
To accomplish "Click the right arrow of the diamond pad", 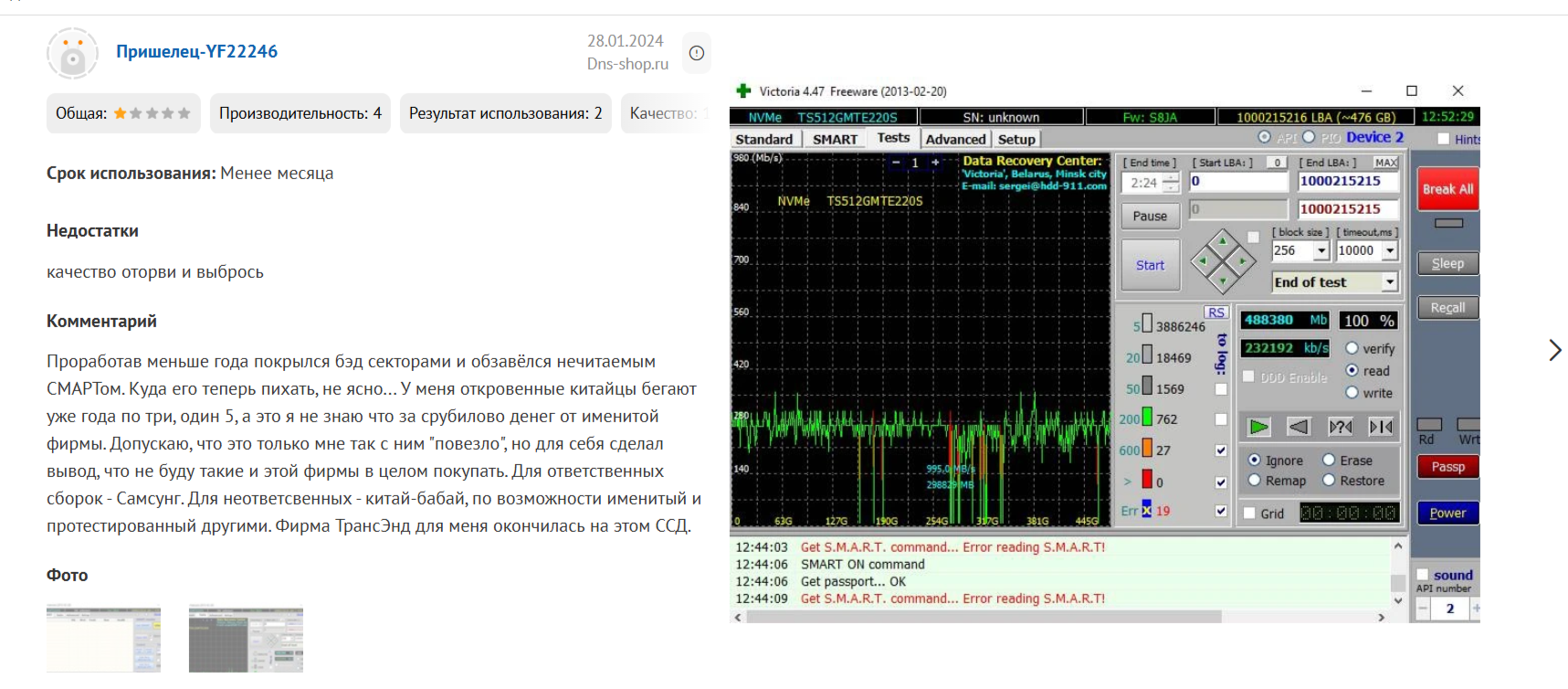I will click(x=1242, y=260).
